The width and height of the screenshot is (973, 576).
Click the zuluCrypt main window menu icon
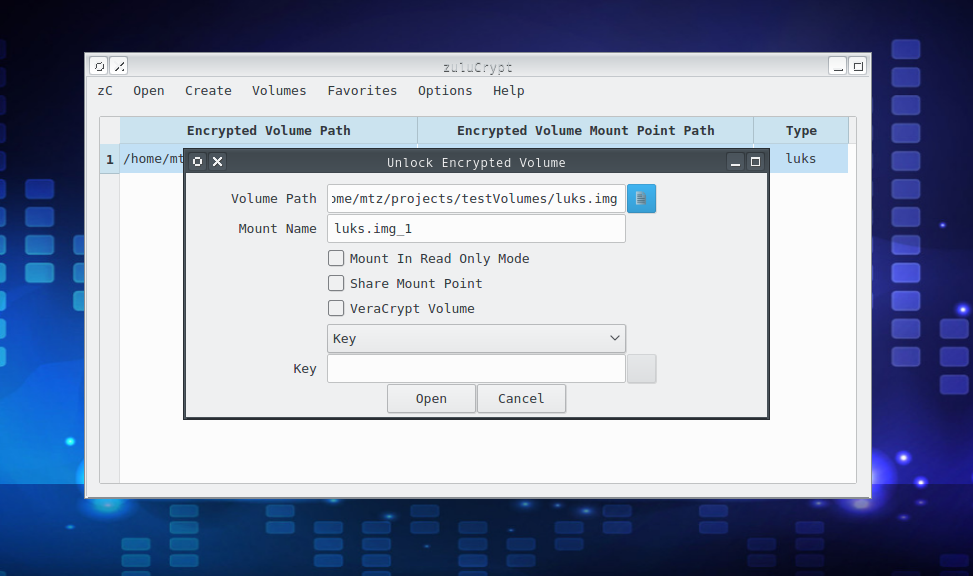99,66
